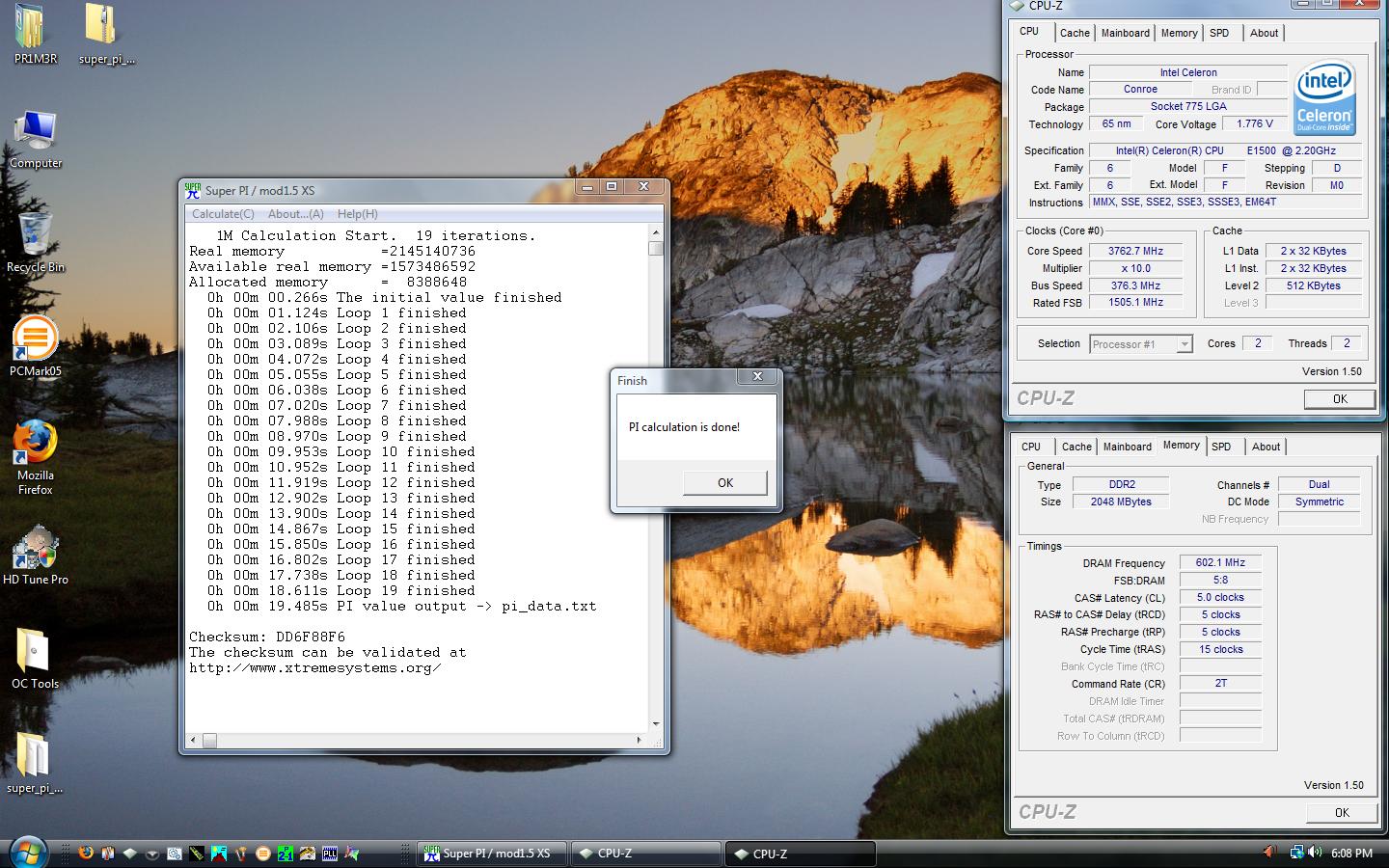Click the orange PCMark quick launch icon

(x=262, y=854)
